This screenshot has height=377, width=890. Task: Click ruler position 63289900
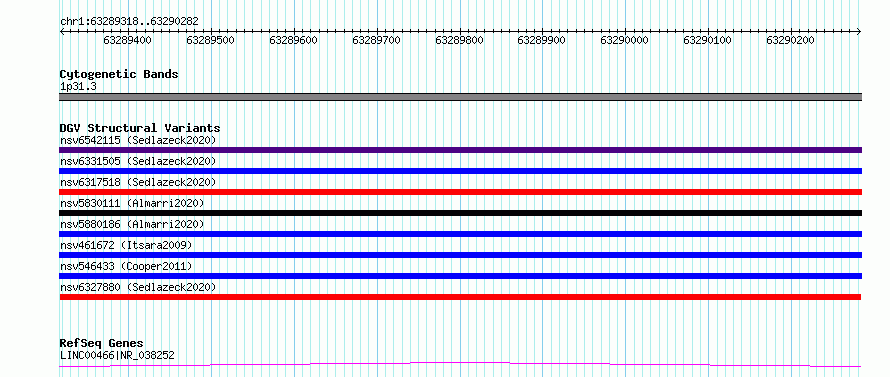click(x=541, y=40)
